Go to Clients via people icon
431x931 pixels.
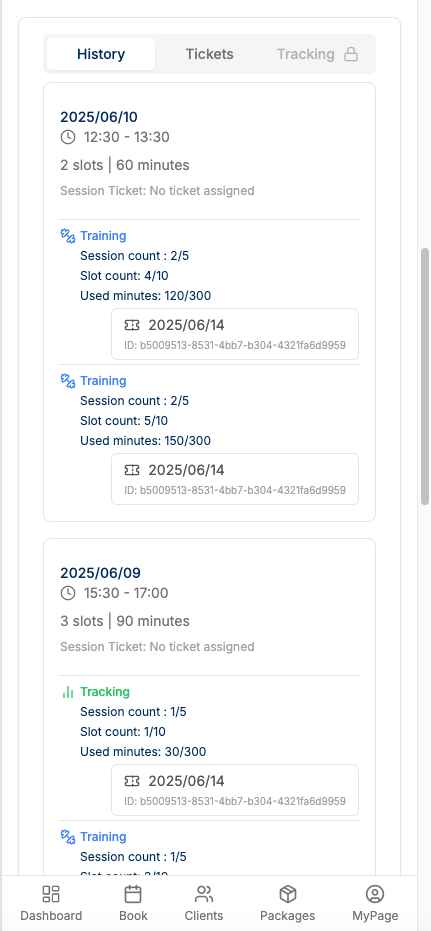click(x=204, y=894)
